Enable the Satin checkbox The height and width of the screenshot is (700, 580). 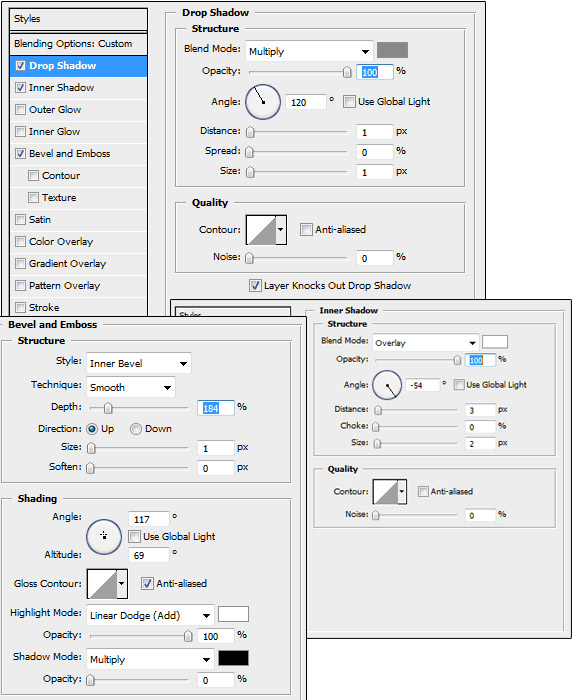click(21, 219)
